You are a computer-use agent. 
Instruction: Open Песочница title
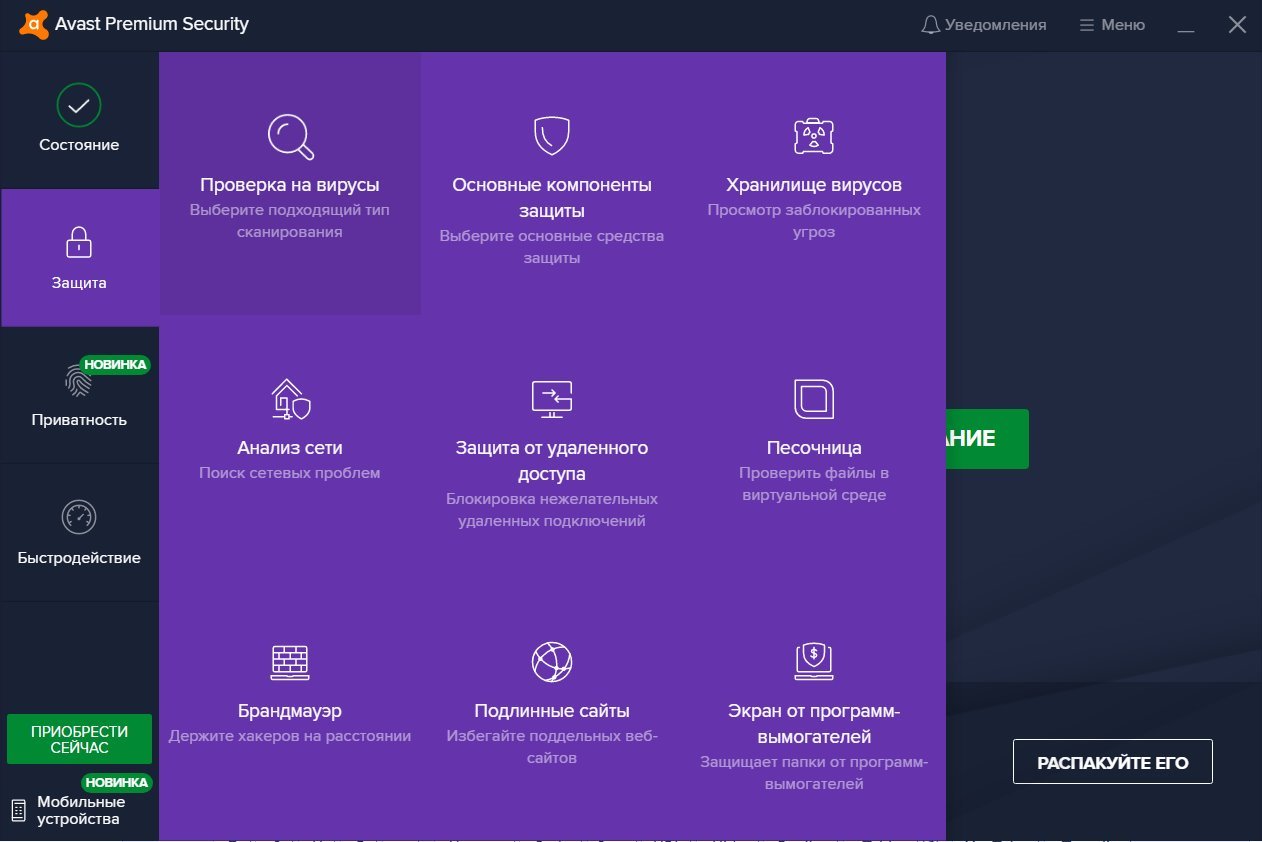pyautogui.click(x=814, y=448)
